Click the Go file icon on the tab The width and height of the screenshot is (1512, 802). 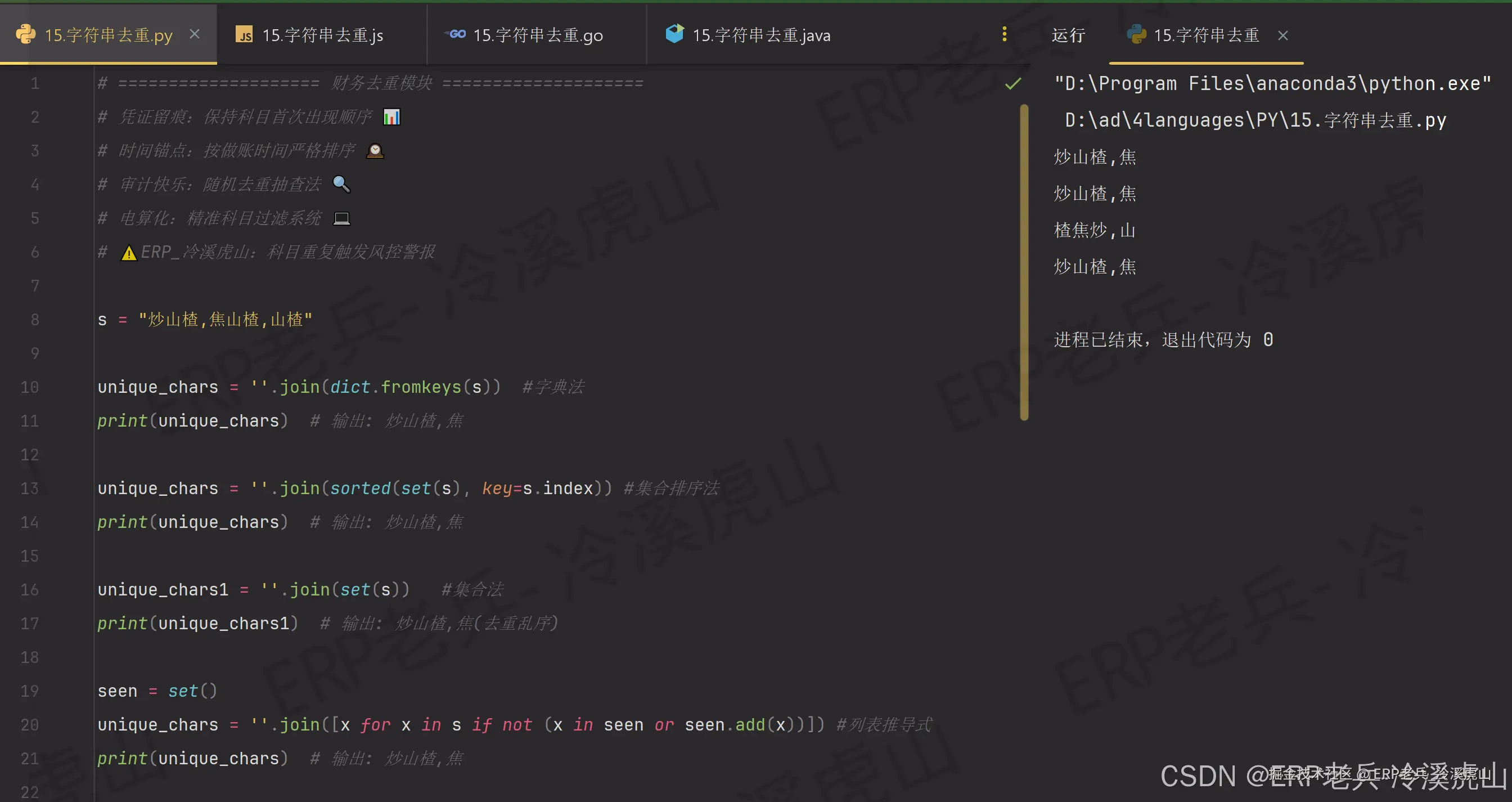point(455,34)
